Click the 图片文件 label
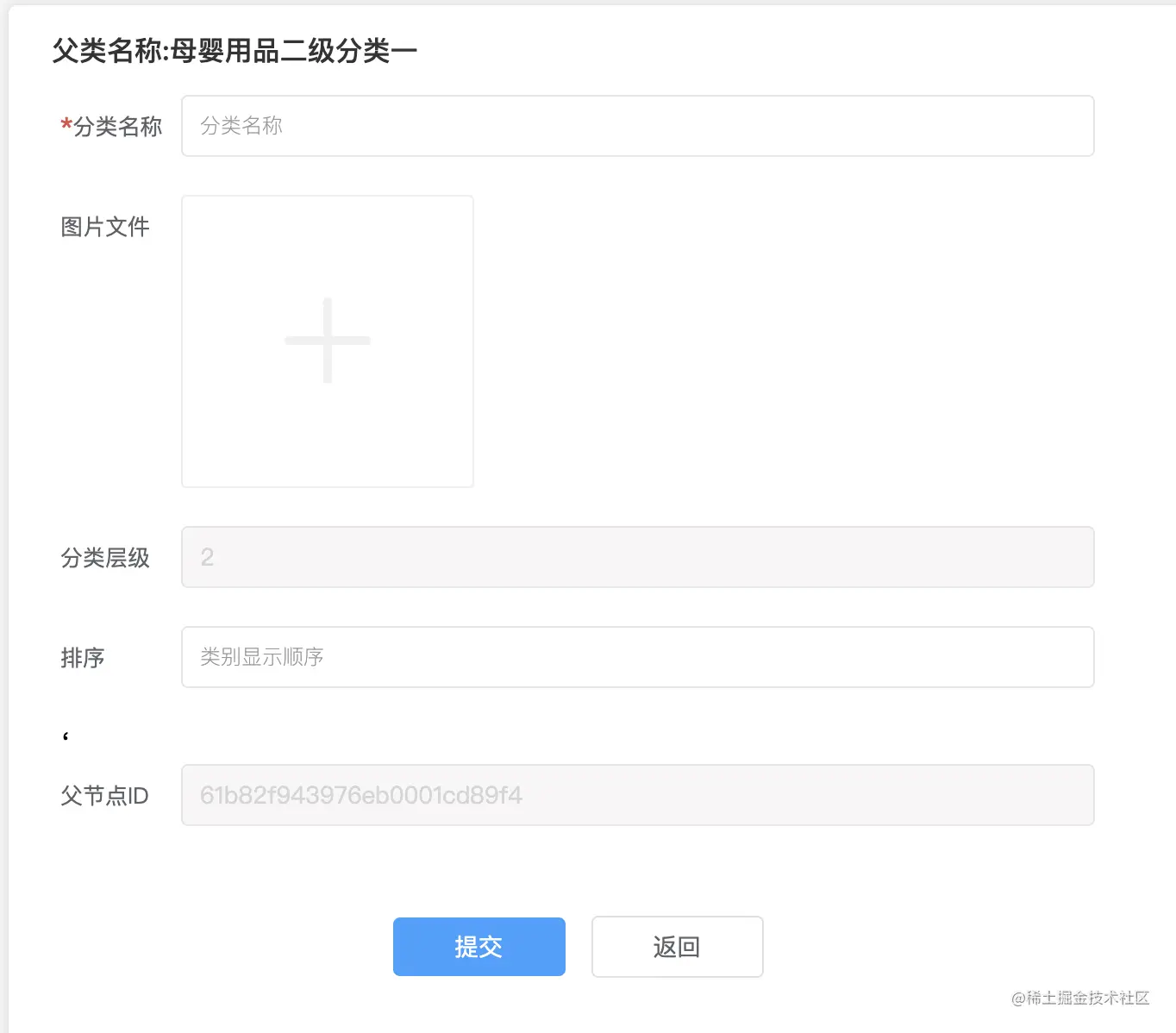The height and width of the screenshot is (1033, 1176). pos(105,227)
